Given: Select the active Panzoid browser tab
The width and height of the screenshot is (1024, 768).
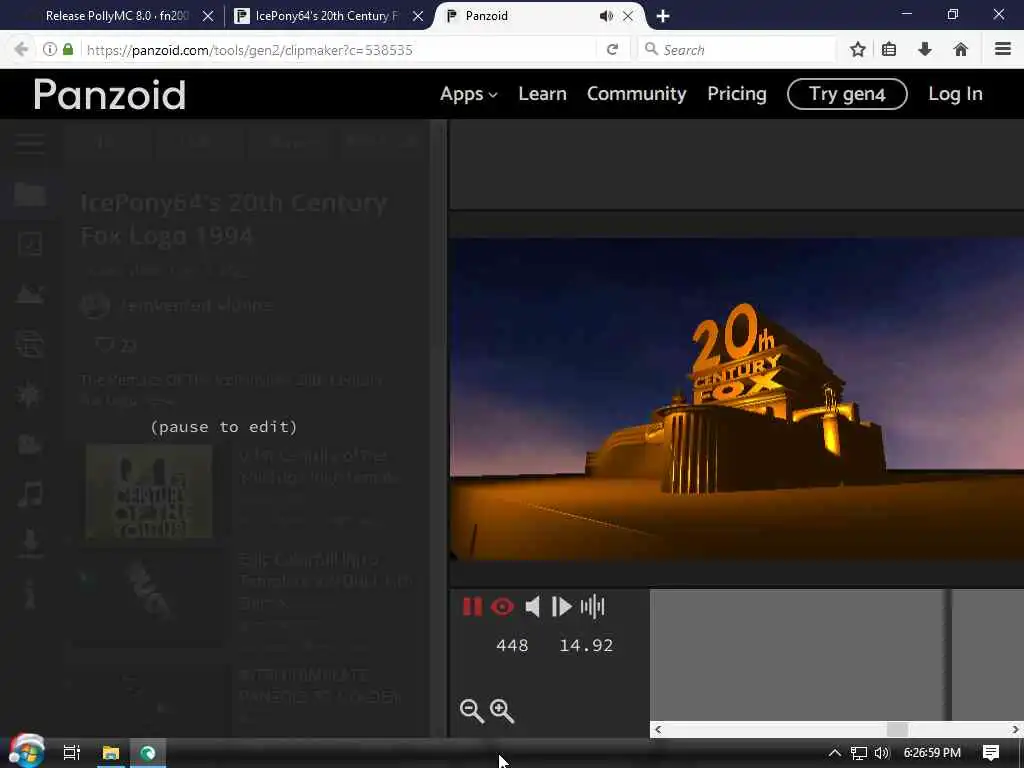Looking at the screenshot, I should click(x=522, y=16).
